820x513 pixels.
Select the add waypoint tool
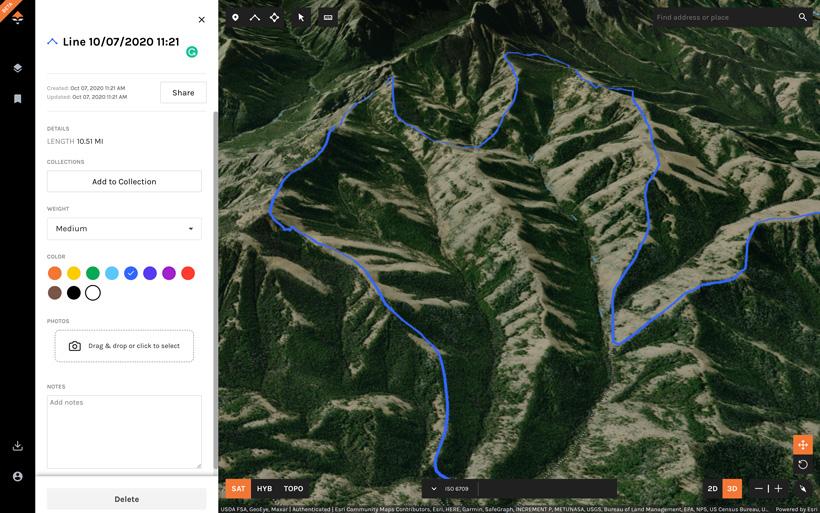235,17
